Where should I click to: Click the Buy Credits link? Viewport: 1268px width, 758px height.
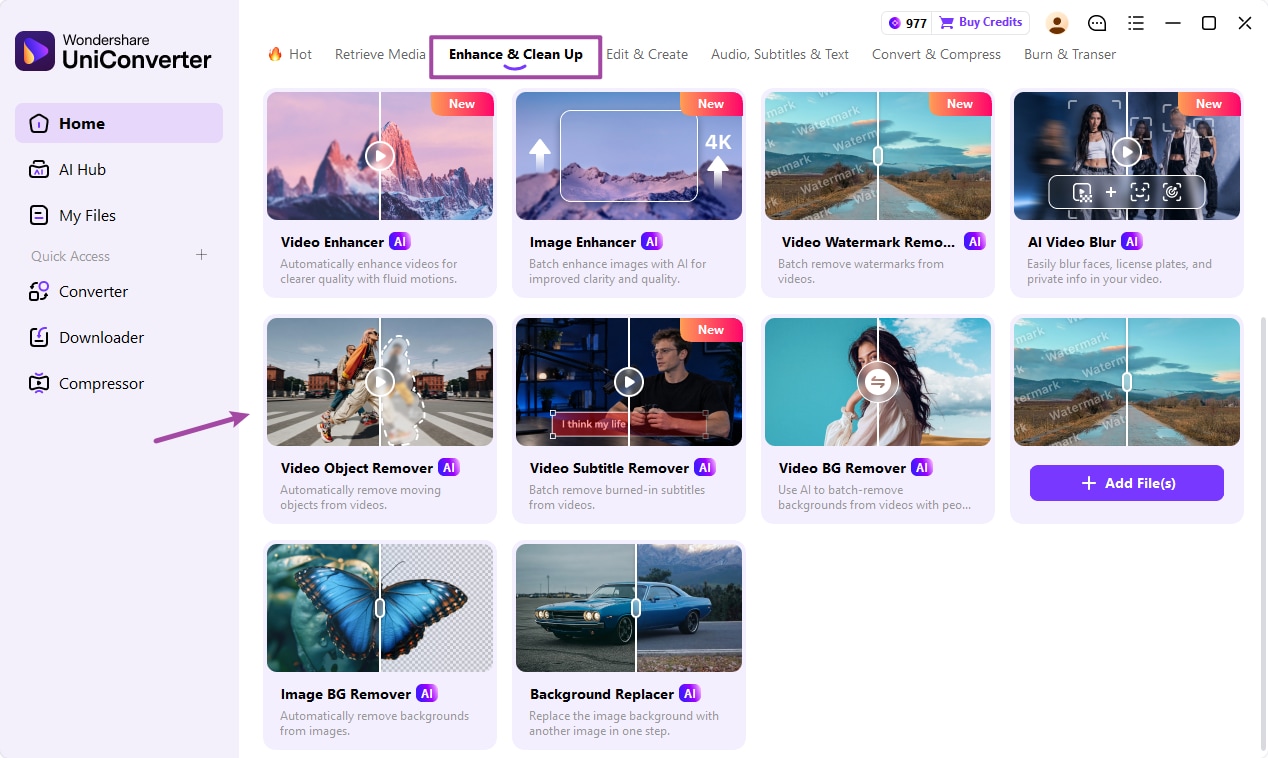[x=981, y=22]
